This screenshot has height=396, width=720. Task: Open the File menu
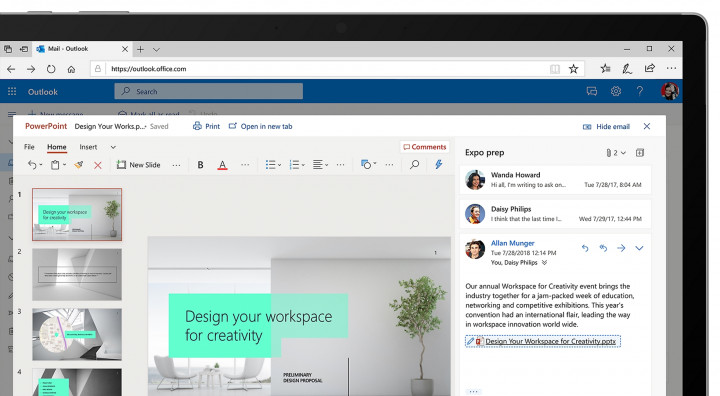tap(29, 147)
